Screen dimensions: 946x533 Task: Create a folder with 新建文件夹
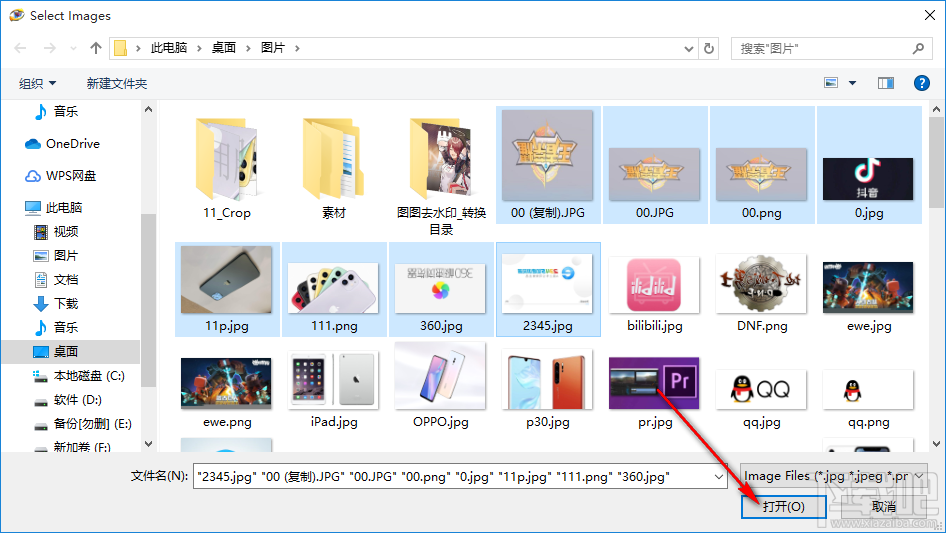click(116, 83)
